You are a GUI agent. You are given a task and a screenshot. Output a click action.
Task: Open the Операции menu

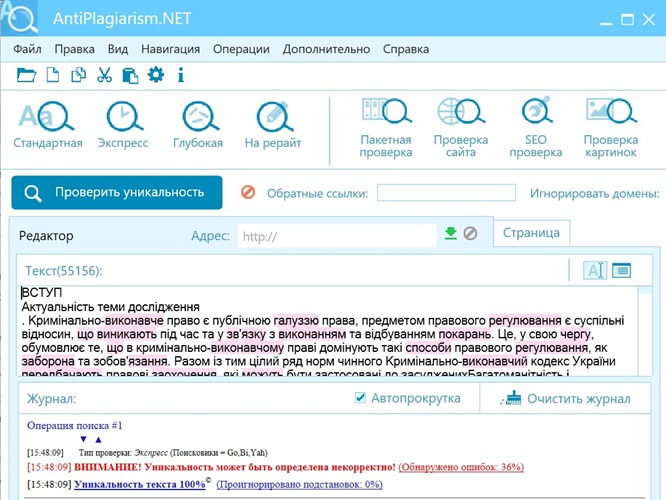[x=241, y=48]
